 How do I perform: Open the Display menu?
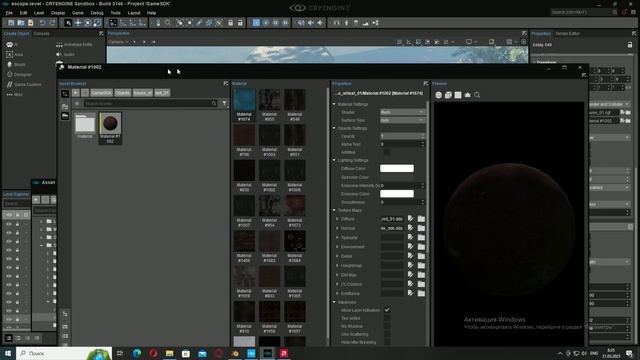58,13
